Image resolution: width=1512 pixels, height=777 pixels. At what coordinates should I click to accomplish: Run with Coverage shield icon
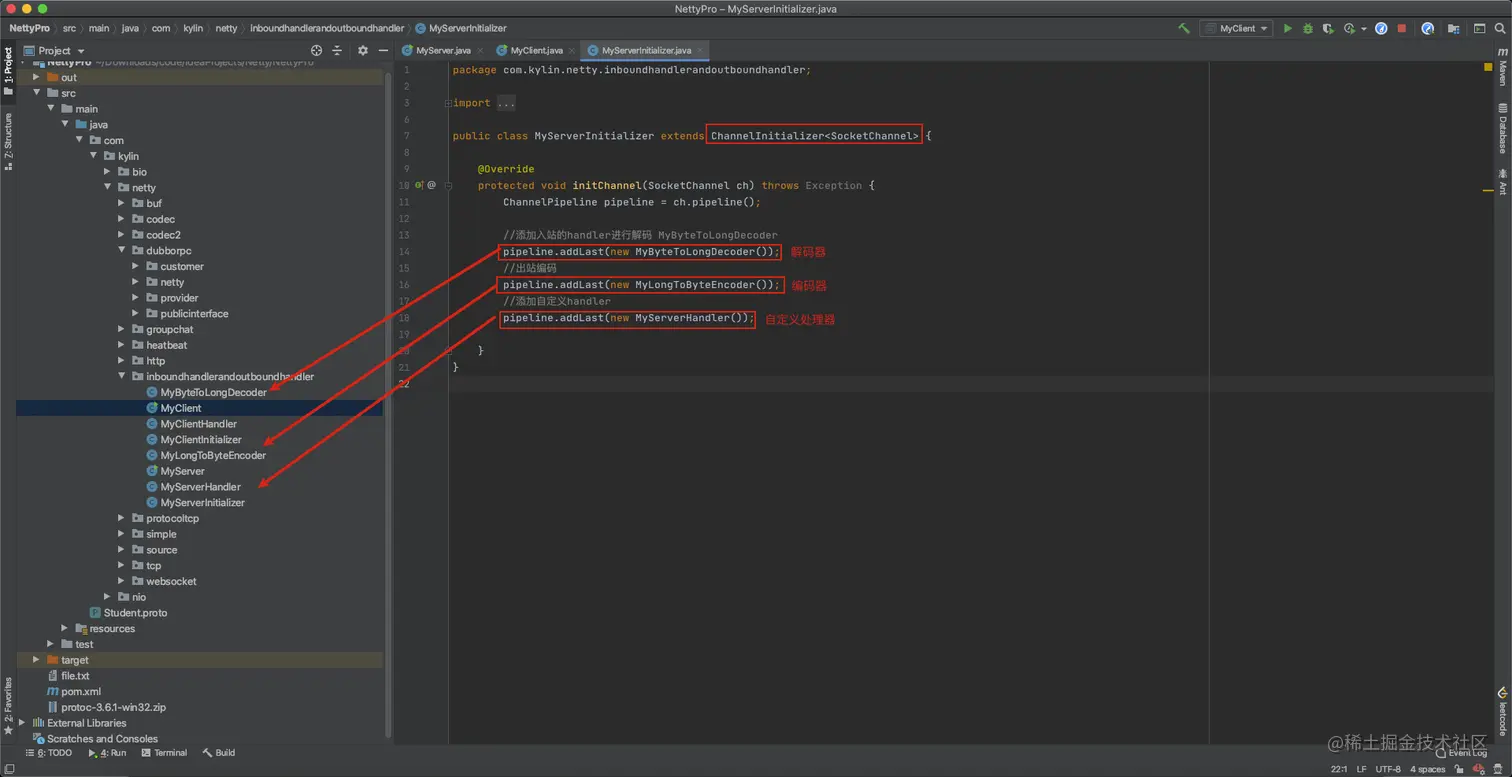[1328, 29]
